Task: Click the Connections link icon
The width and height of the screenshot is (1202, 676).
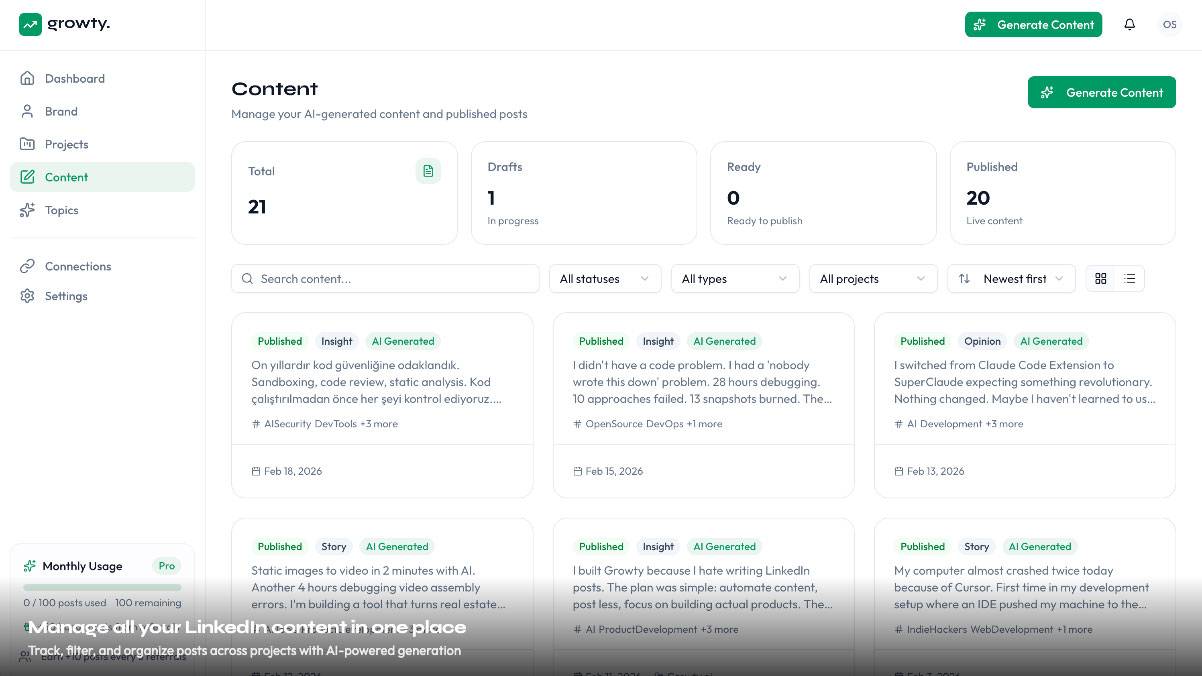Action: coord(27,266)
